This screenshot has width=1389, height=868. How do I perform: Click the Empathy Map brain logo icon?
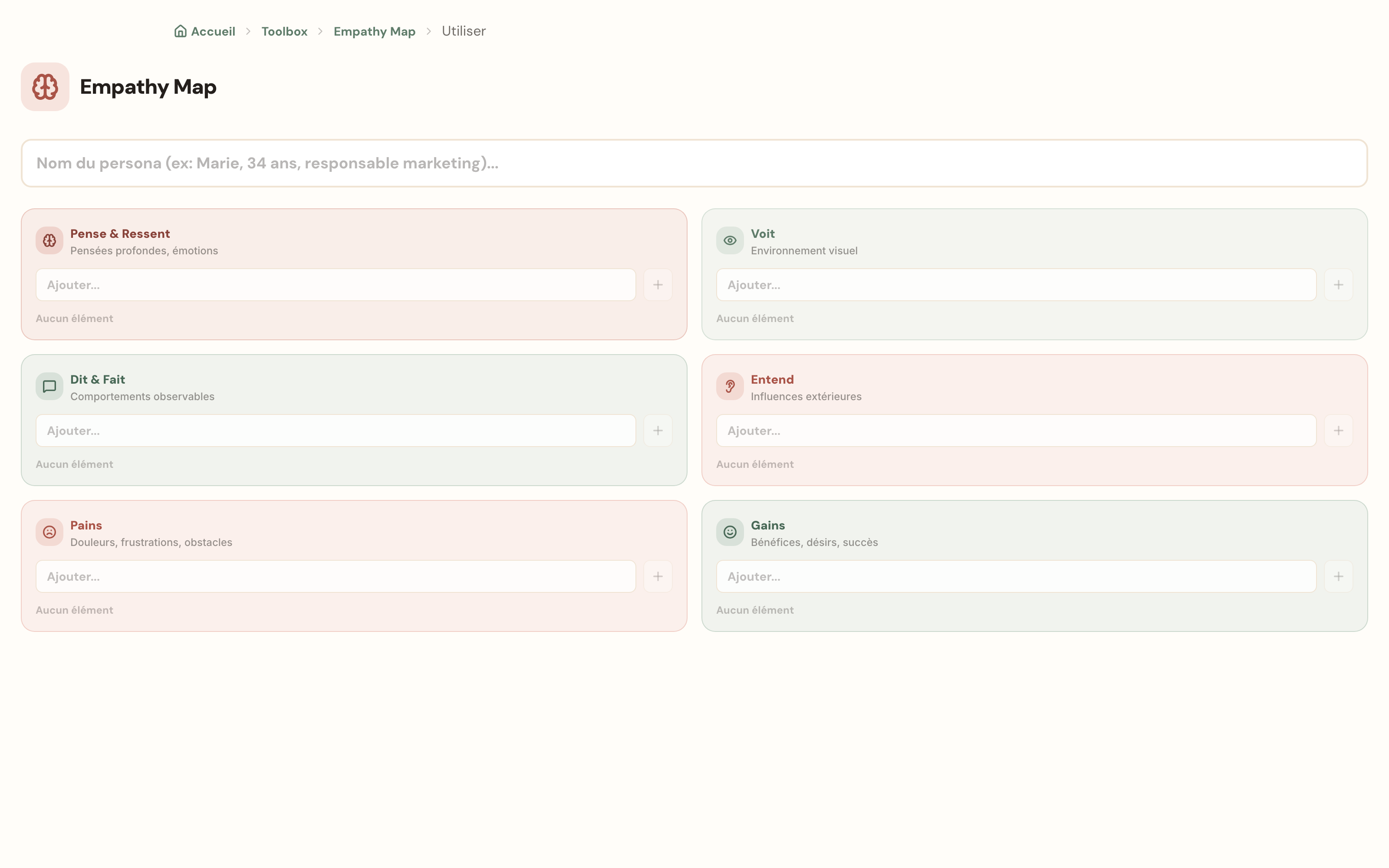coord(45,87)
